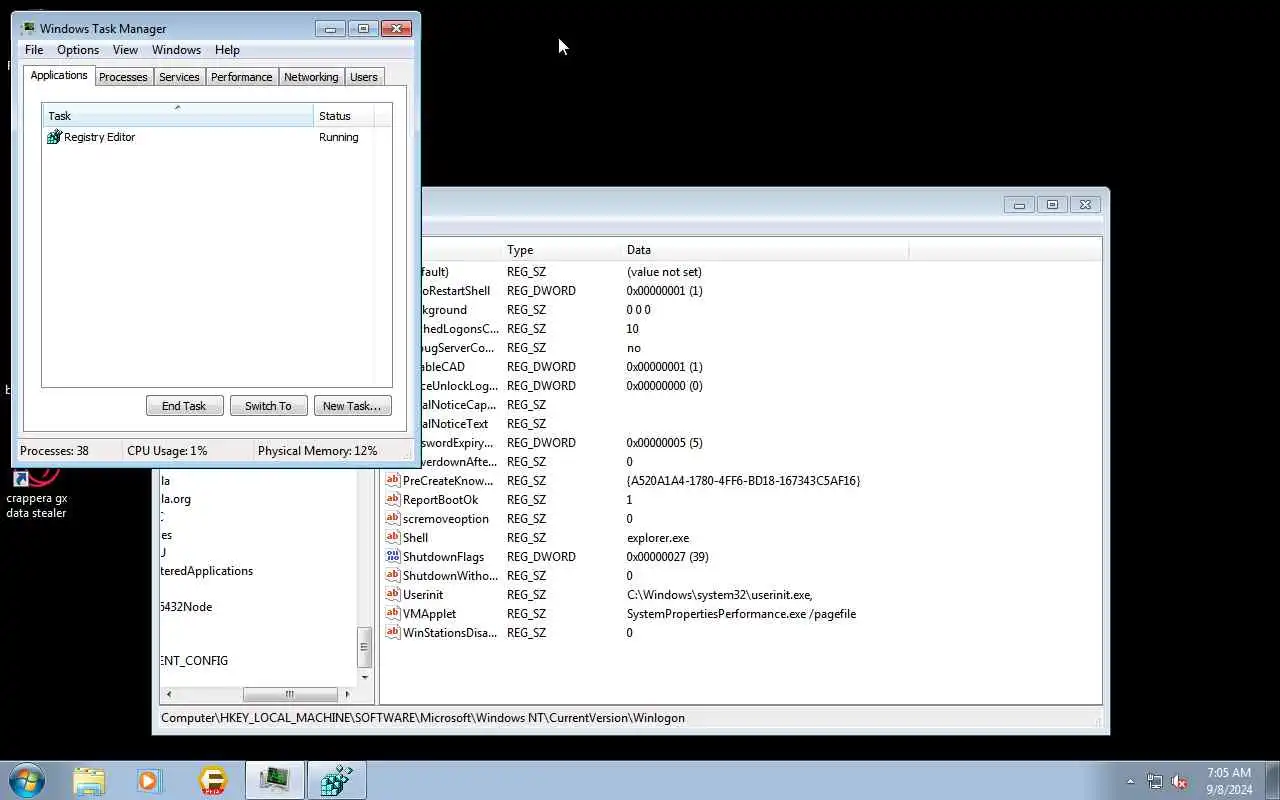
Task: Switch to Registry Editor taskbar icon
Action: tap(337, 780)
